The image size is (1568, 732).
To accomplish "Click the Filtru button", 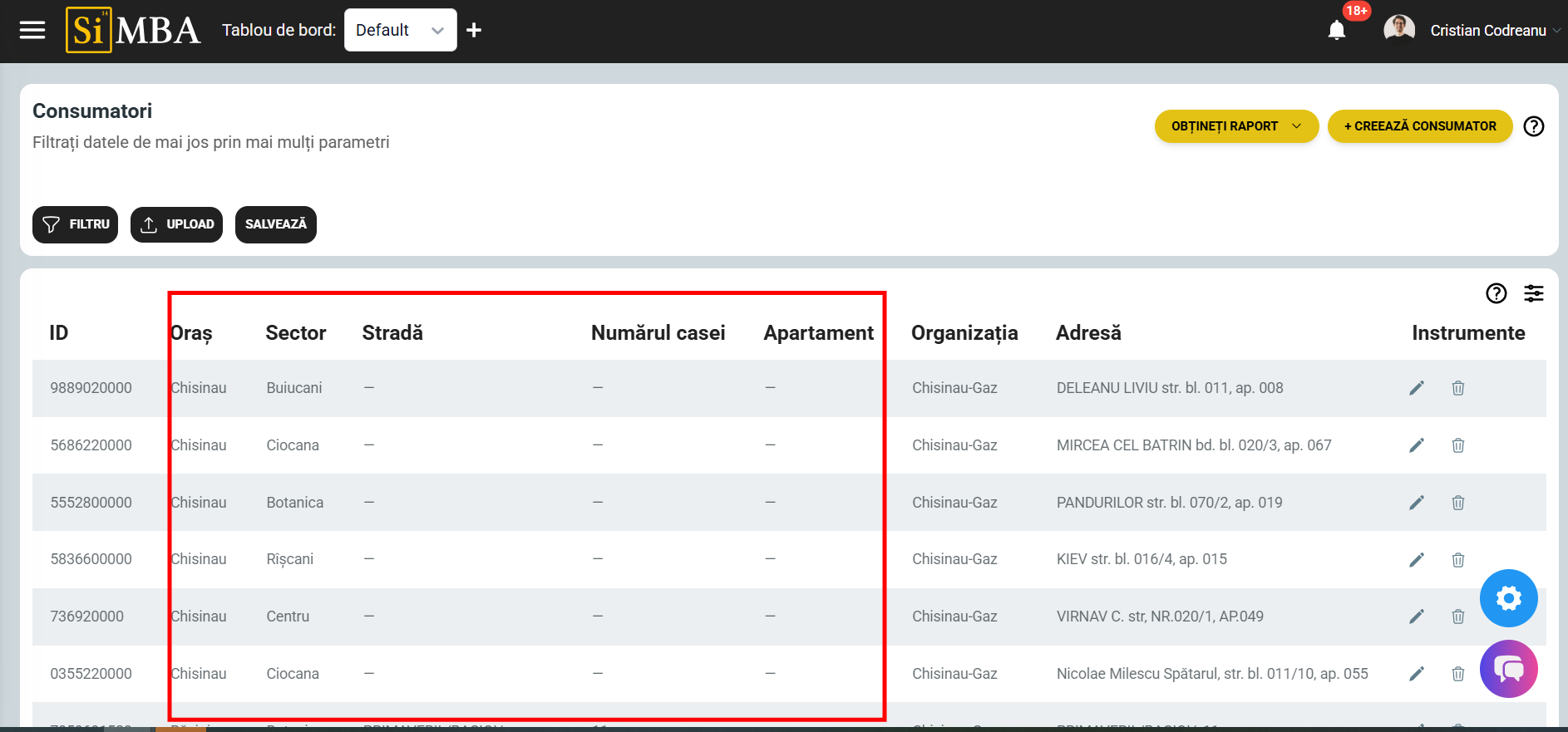I will point(76,224).
